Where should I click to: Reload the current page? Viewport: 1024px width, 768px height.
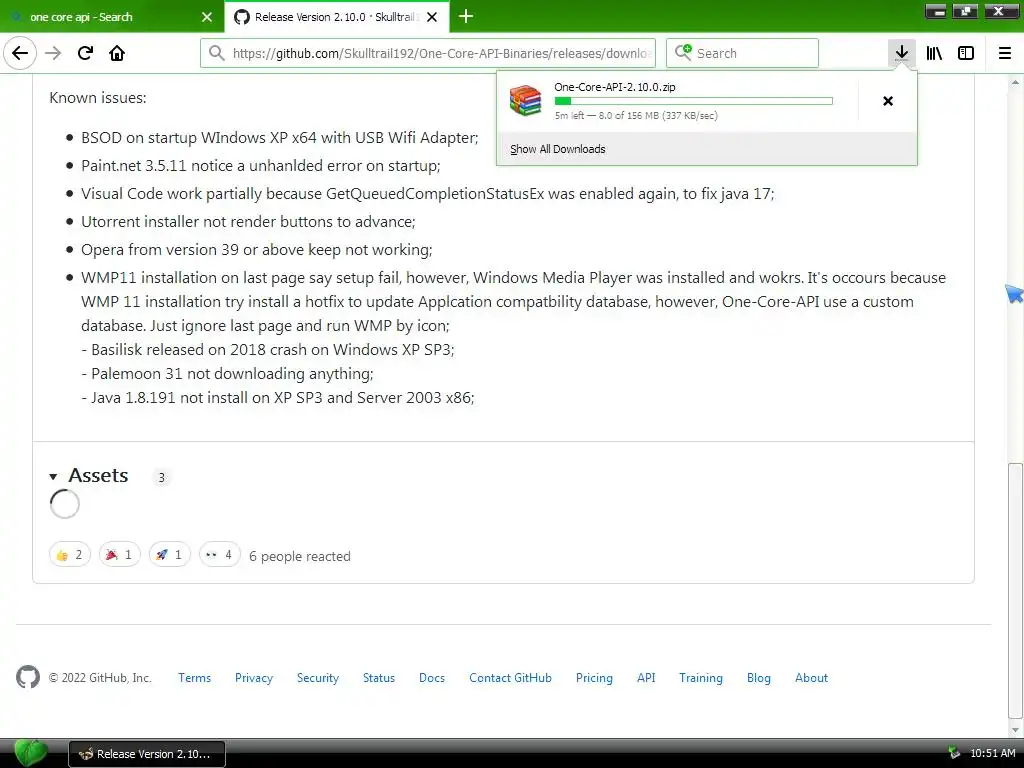[x=86, y=53]
